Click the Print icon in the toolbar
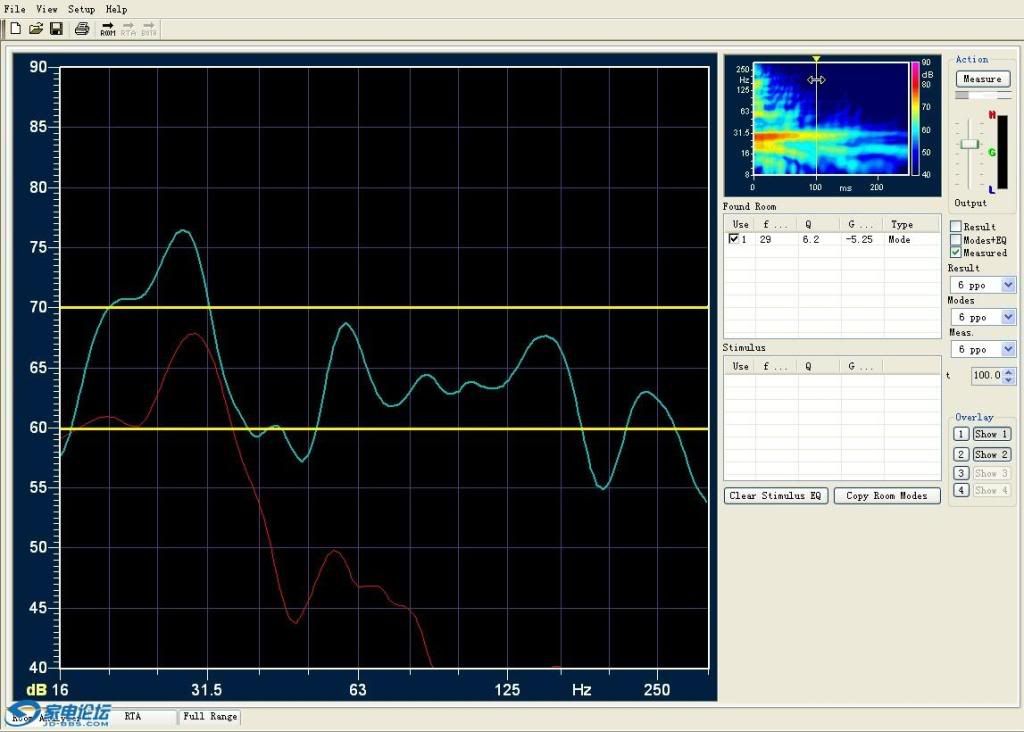1024x732 pixels. [82, 29]
